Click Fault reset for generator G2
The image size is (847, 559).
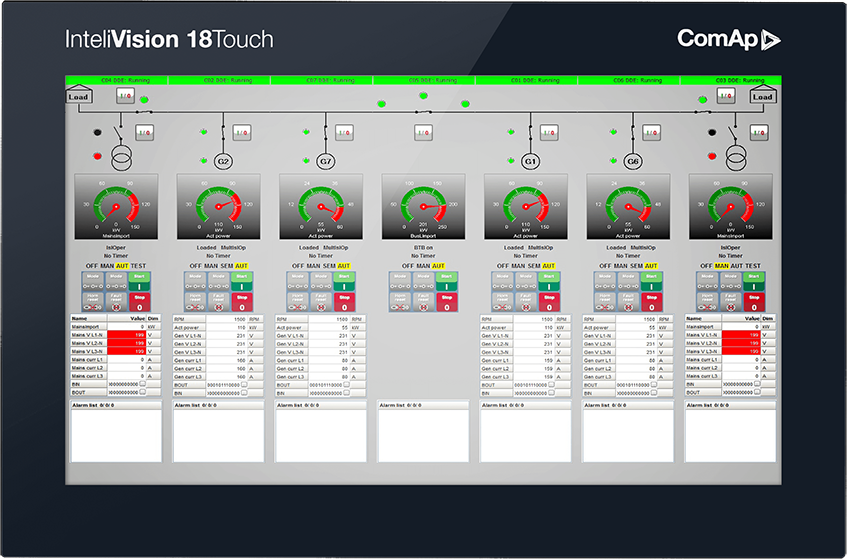218,302
